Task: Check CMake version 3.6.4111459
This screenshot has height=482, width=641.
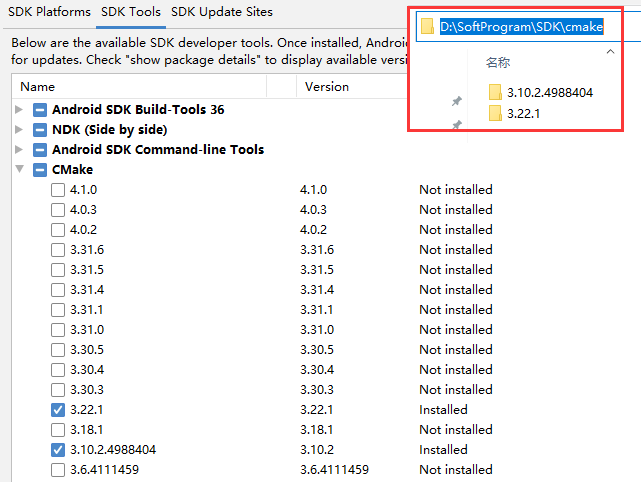Action: [58, 470]
